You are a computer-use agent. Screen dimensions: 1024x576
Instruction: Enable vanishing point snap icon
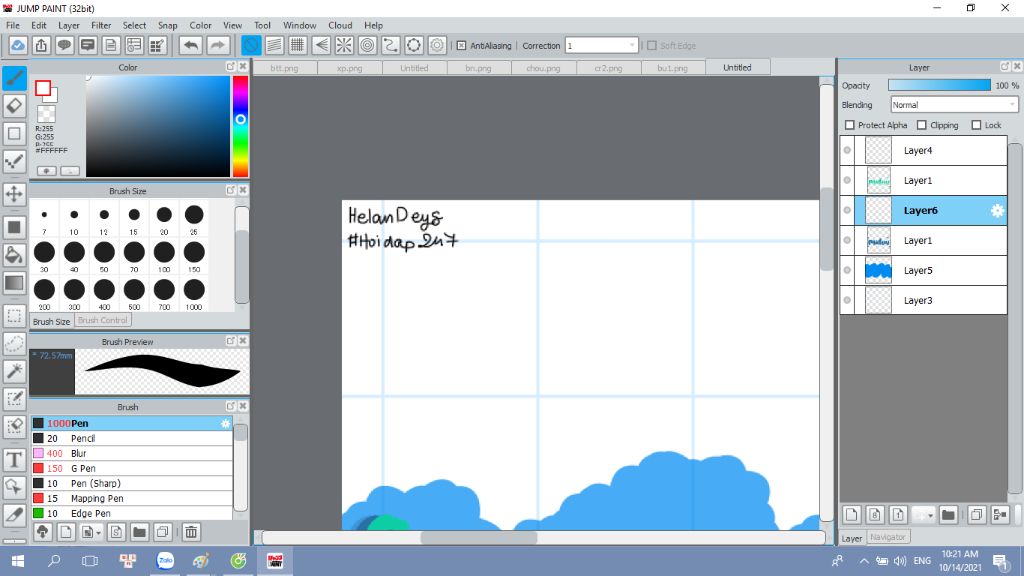click(321, 45)
